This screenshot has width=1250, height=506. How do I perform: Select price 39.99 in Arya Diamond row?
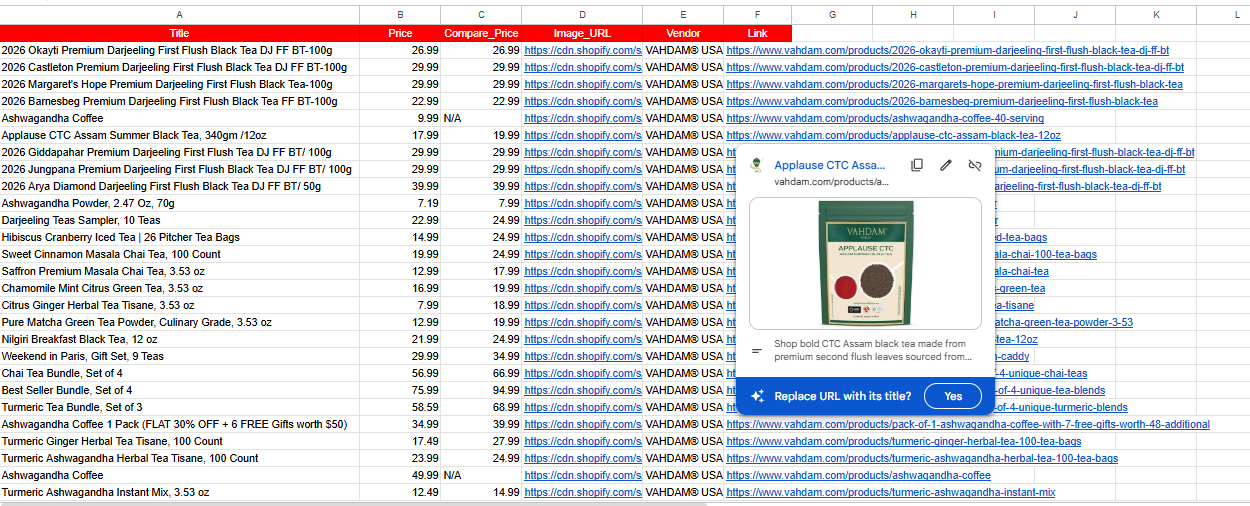click(400, 186)
